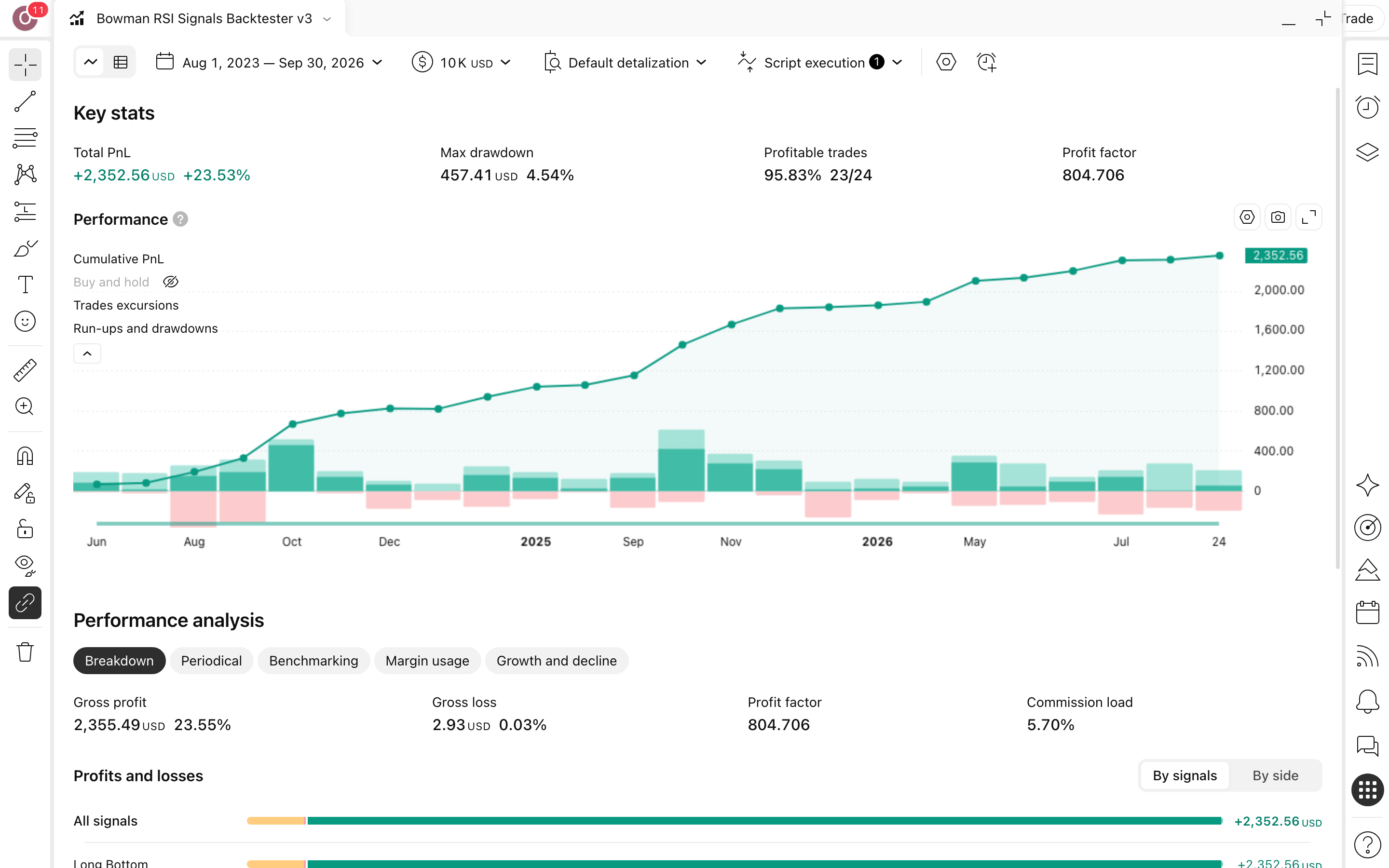The width and height of the screenshot is (1389, 868).
Task: Click the Run-ups and drawdowns legend item
Action: (x=145, y=328)
